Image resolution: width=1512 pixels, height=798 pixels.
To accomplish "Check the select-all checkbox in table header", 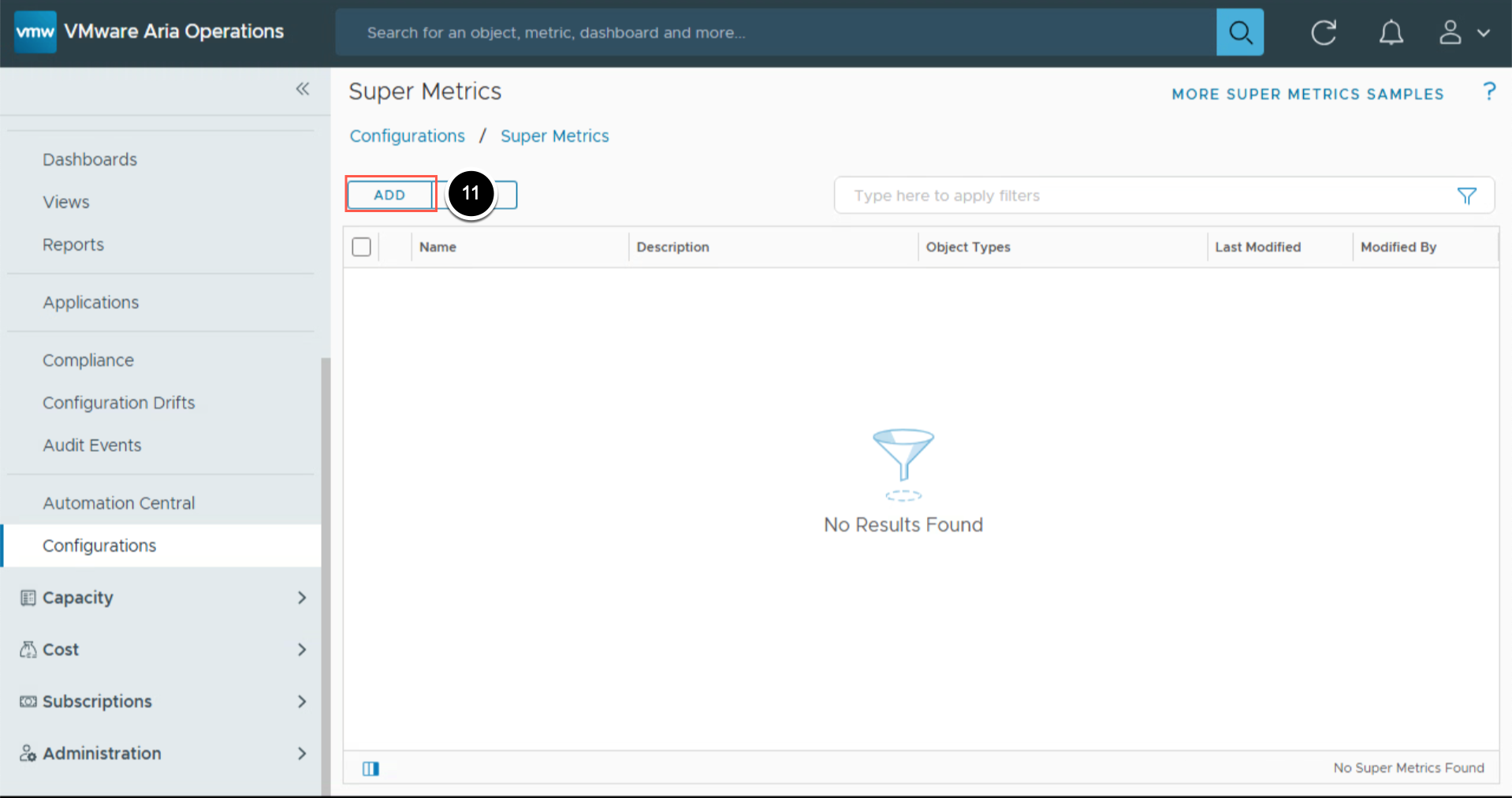I will click(x=362, y=247).
